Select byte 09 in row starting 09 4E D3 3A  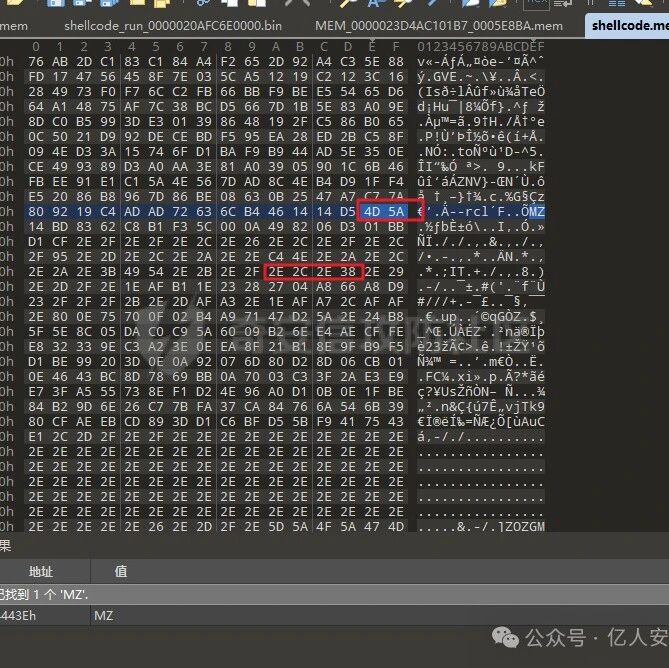[36, 152]
